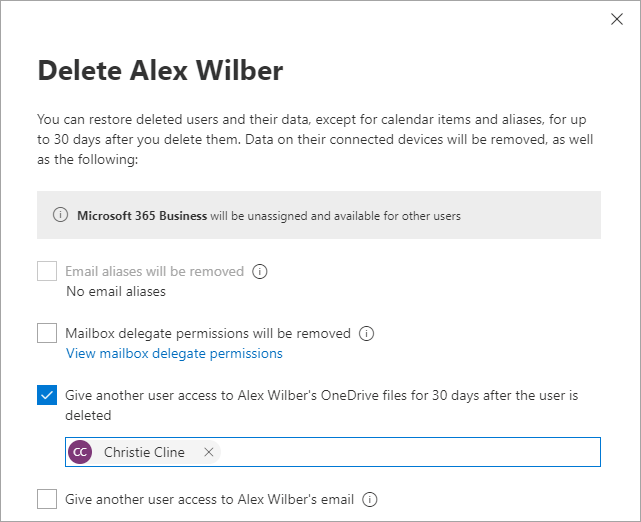Click info icon beside Email aliases option
641x522 pixels.
click(260, 271)
